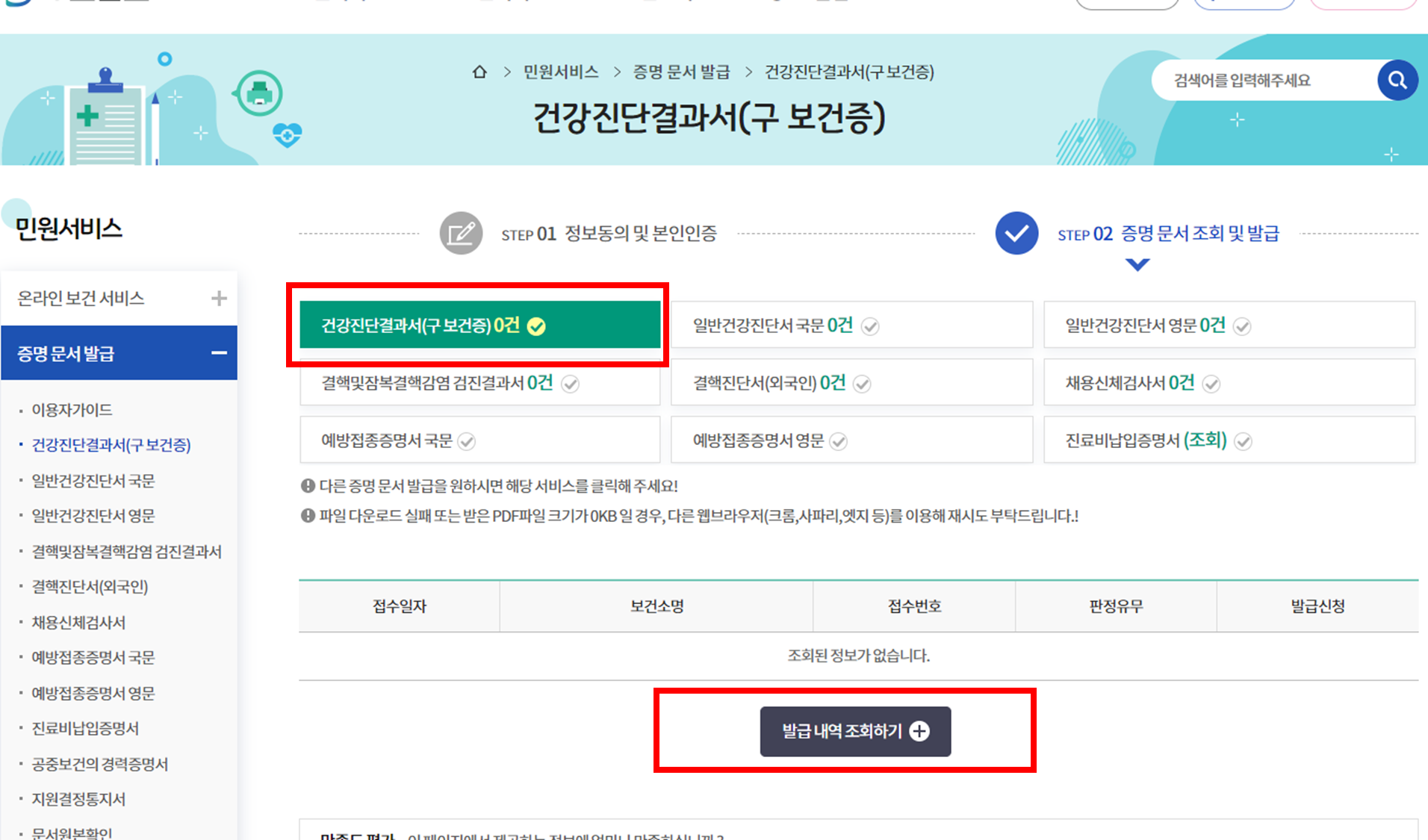Click the yellow check on 건강진단결과서(구 보건증) card
Image resolution: width=1428 pixels, height=840 pixels.
[537, 326]
